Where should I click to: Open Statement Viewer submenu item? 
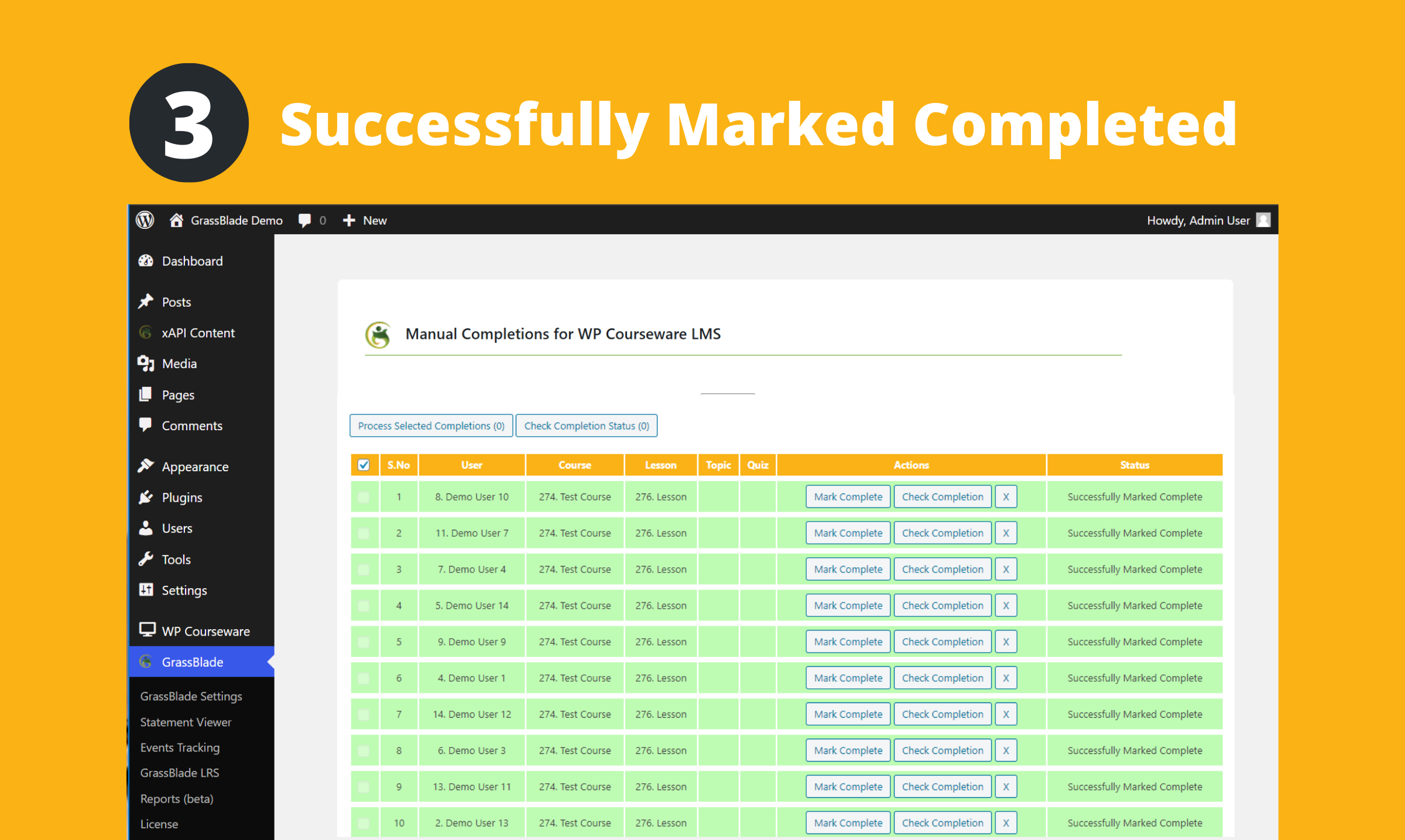tap(186, 722)
